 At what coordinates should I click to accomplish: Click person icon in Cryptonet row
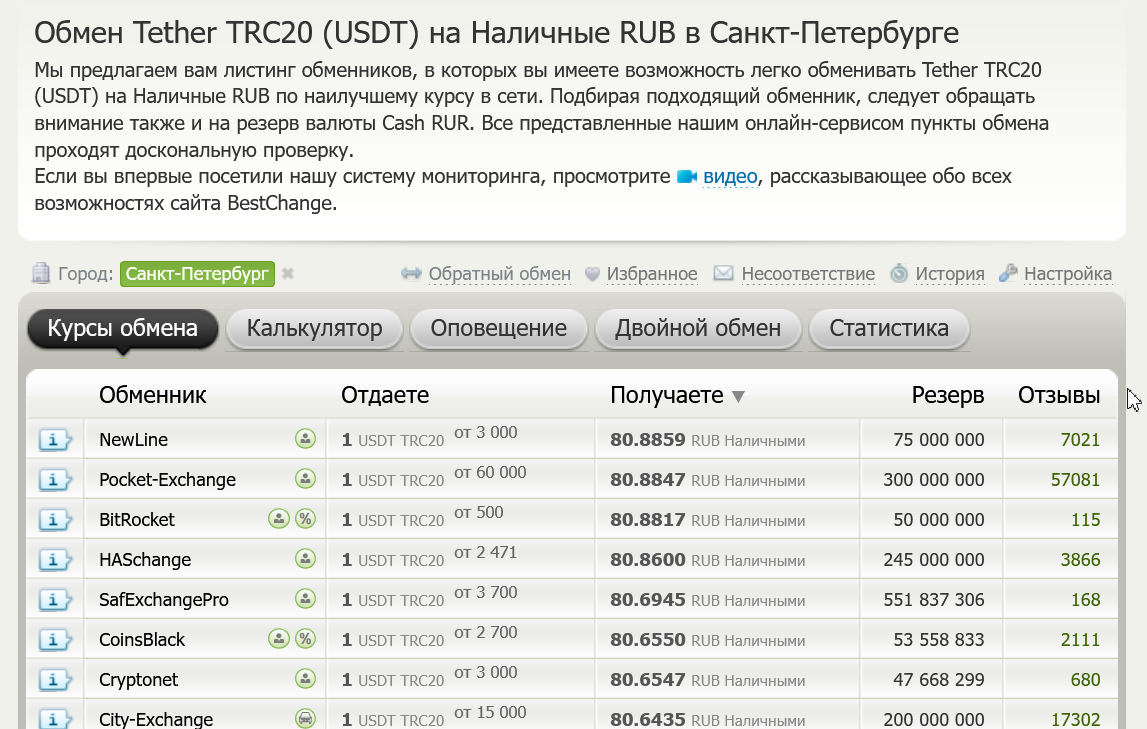pos(305,679)
